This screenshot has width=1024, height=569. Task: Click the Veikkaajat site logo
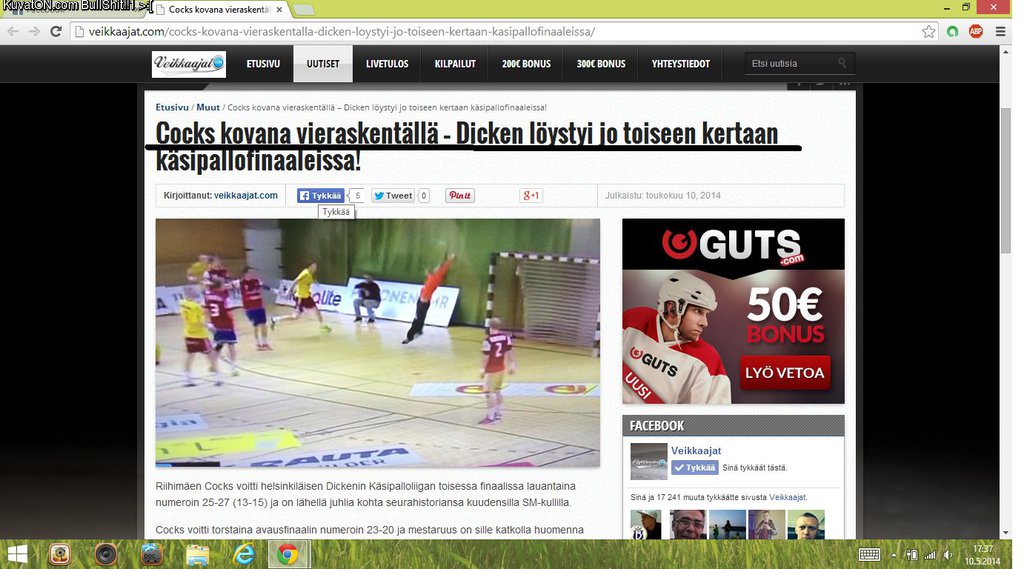tap(189, 64)
